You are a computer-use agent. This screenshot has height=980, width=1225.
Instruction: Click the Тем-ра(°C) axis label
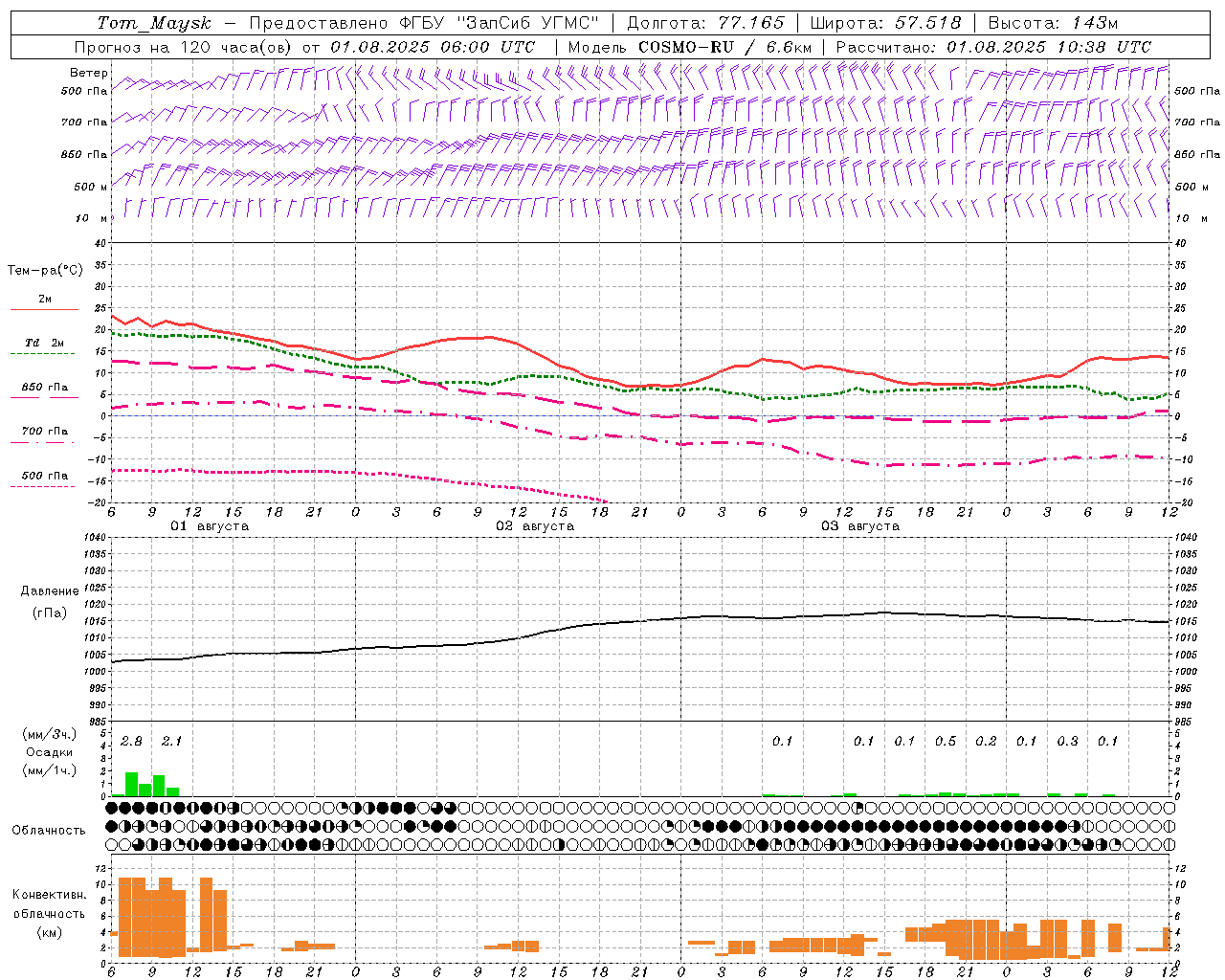[x=45, y=271]
